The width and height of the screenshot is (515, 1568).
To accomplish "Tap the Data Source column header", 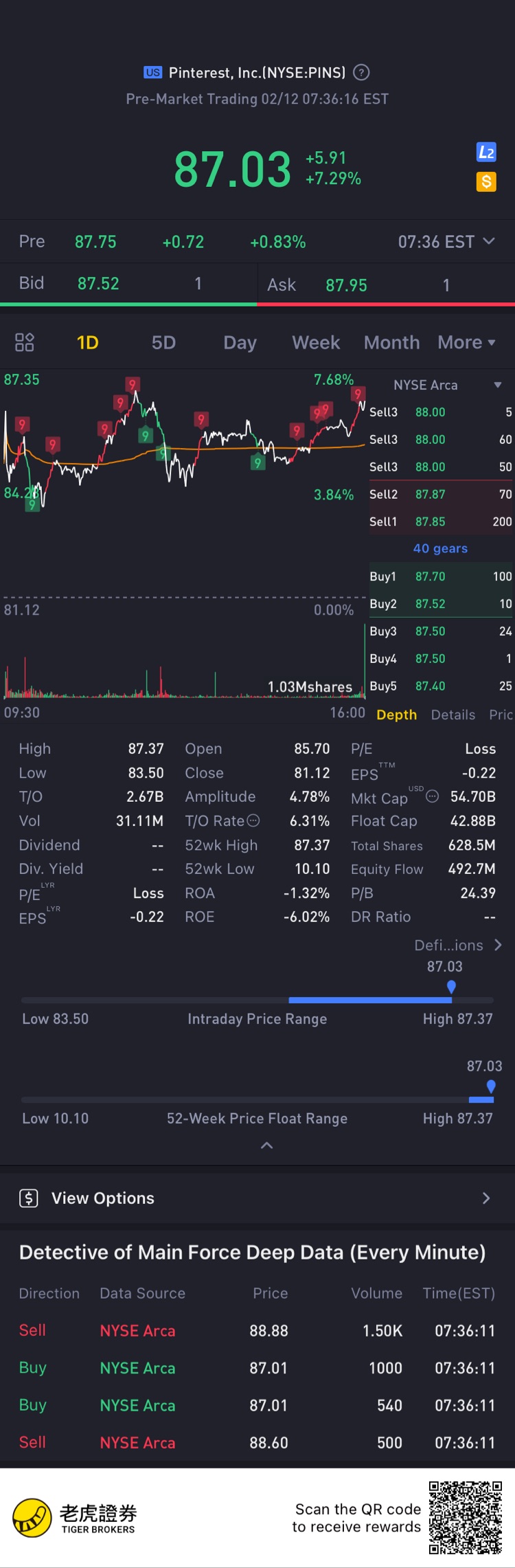I will (143, 1293).
